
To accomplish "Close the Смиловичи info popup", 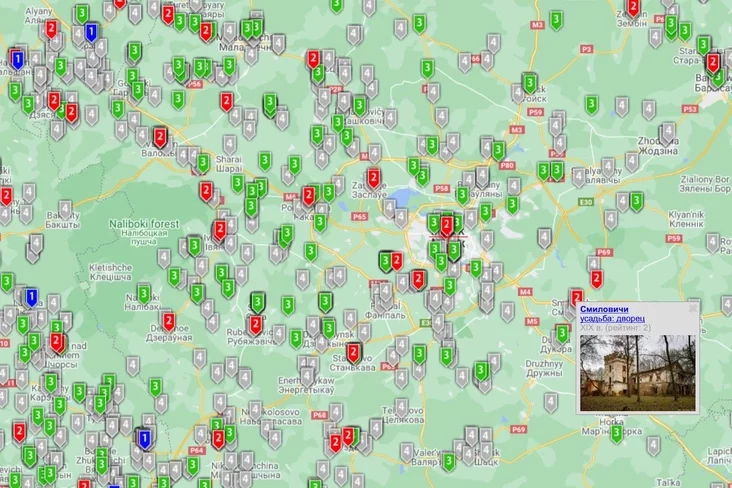I will (x=692, y=309).
